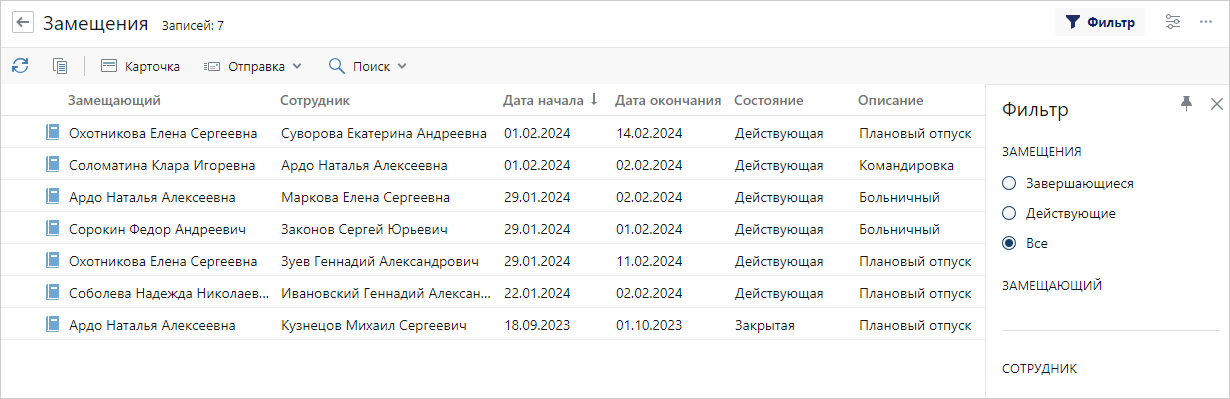Close the Фильтр panel
Viewport: 1230px width, 399px height.
click(1216, 103)
